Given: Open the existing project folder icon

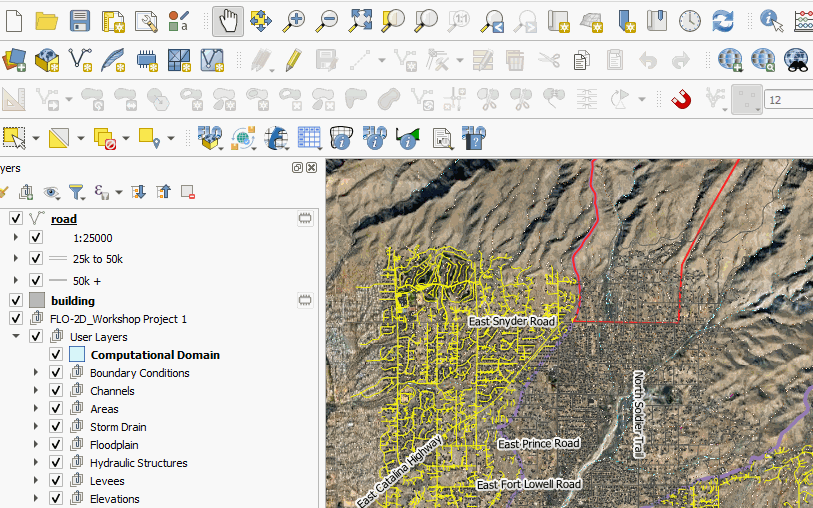Looking at the screenshot, I should (x=46, y=20).
